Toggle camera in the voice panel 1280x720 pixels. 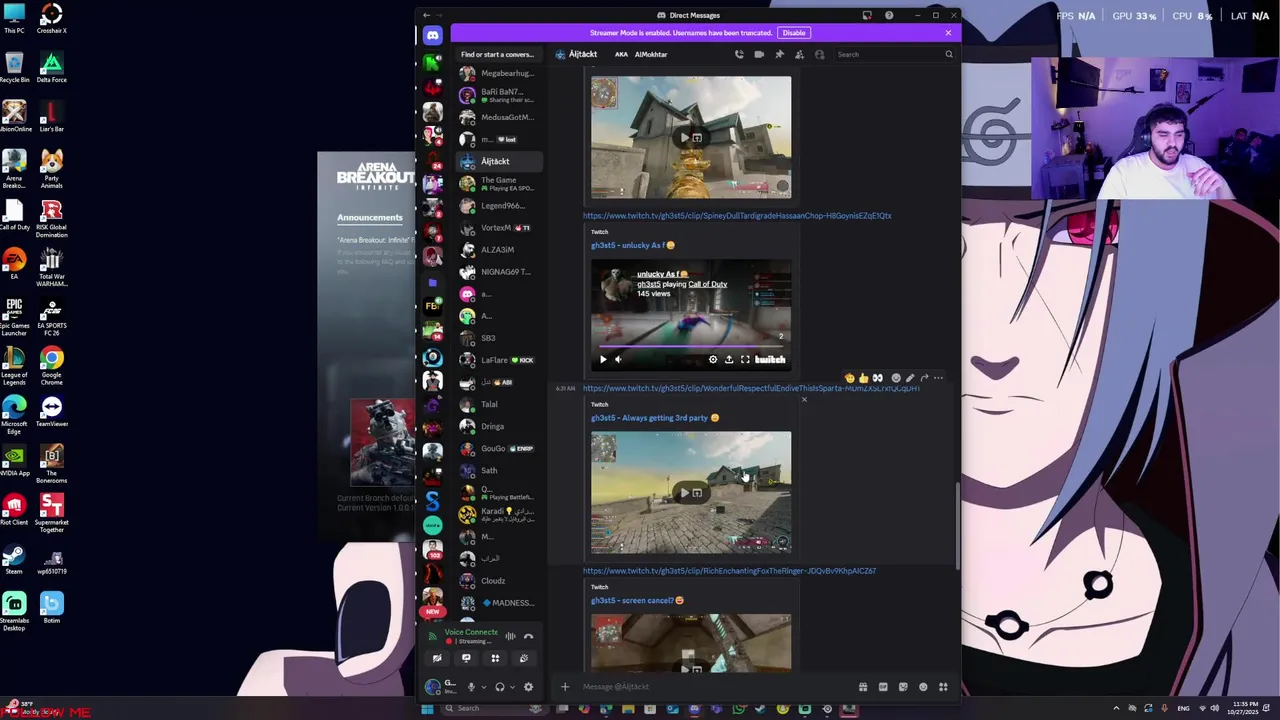[437, 658]
